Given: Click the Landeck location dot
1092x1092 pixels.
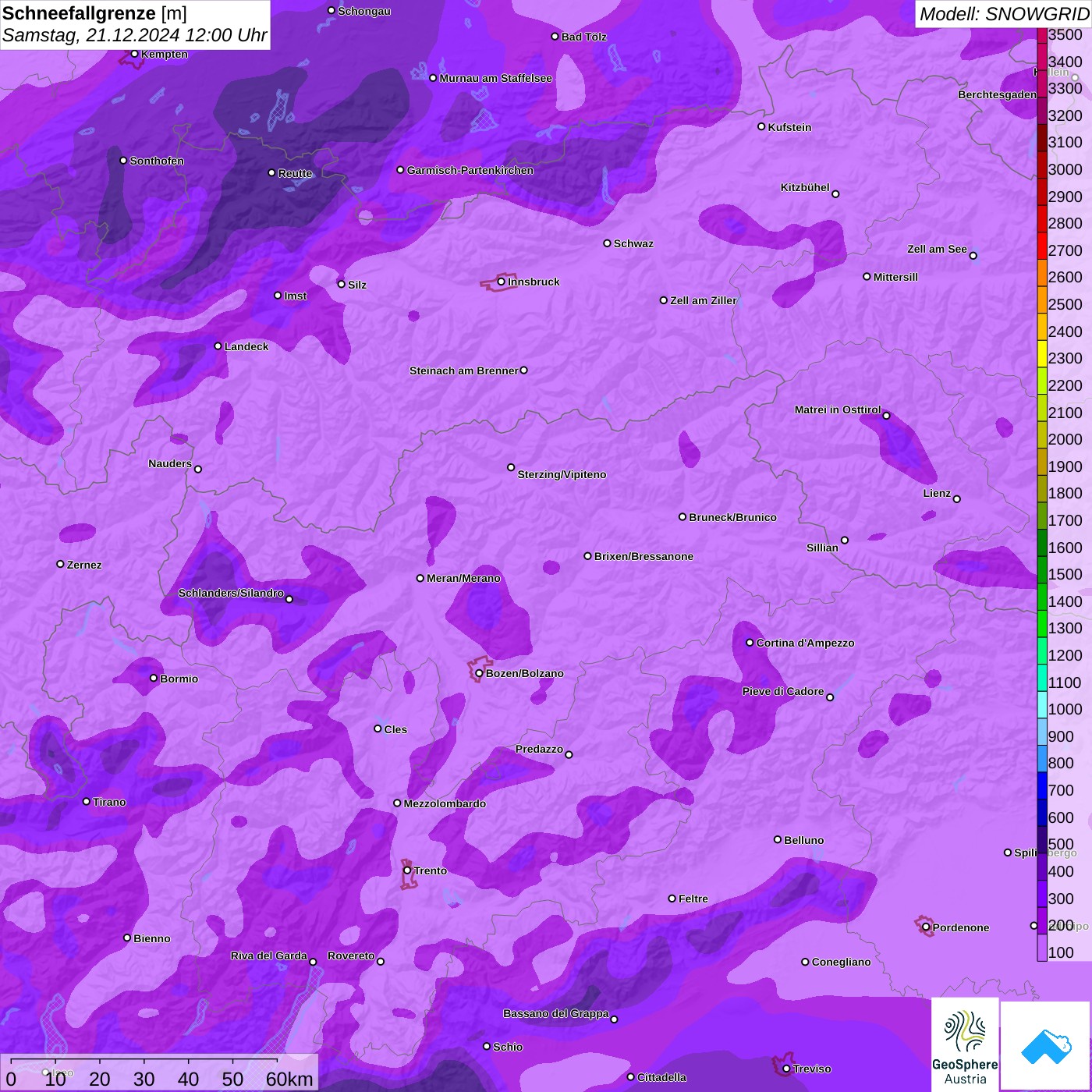Looking at the screenshot, I should 218,346.
